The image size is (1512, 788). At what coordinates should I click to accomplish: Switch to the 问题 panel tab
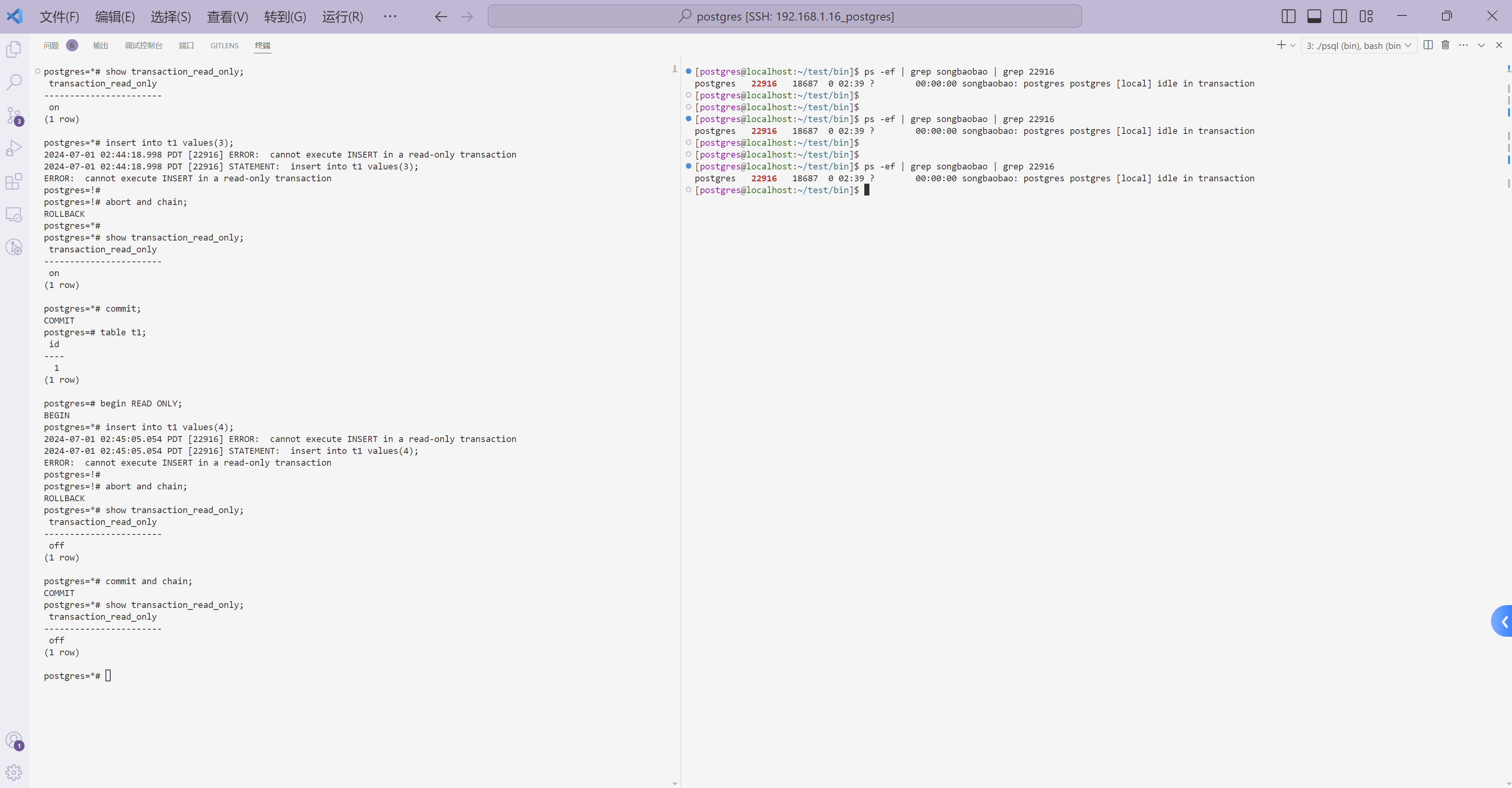click(x=51, y=45)
